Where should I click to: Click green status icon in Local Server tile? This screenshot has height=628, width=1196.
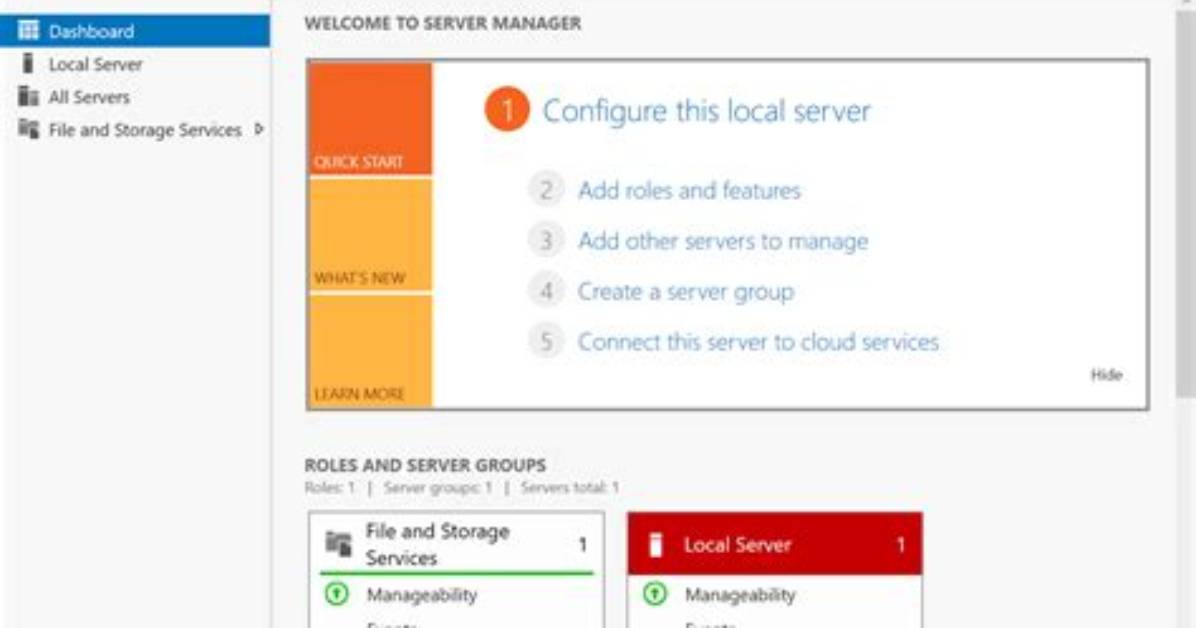point(654,594)
